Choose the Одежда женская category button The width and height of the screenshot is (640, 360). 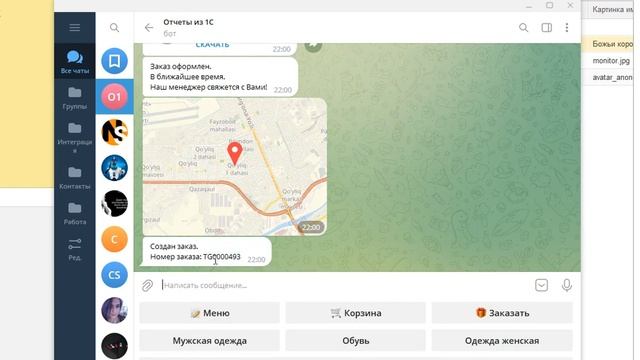502,340
